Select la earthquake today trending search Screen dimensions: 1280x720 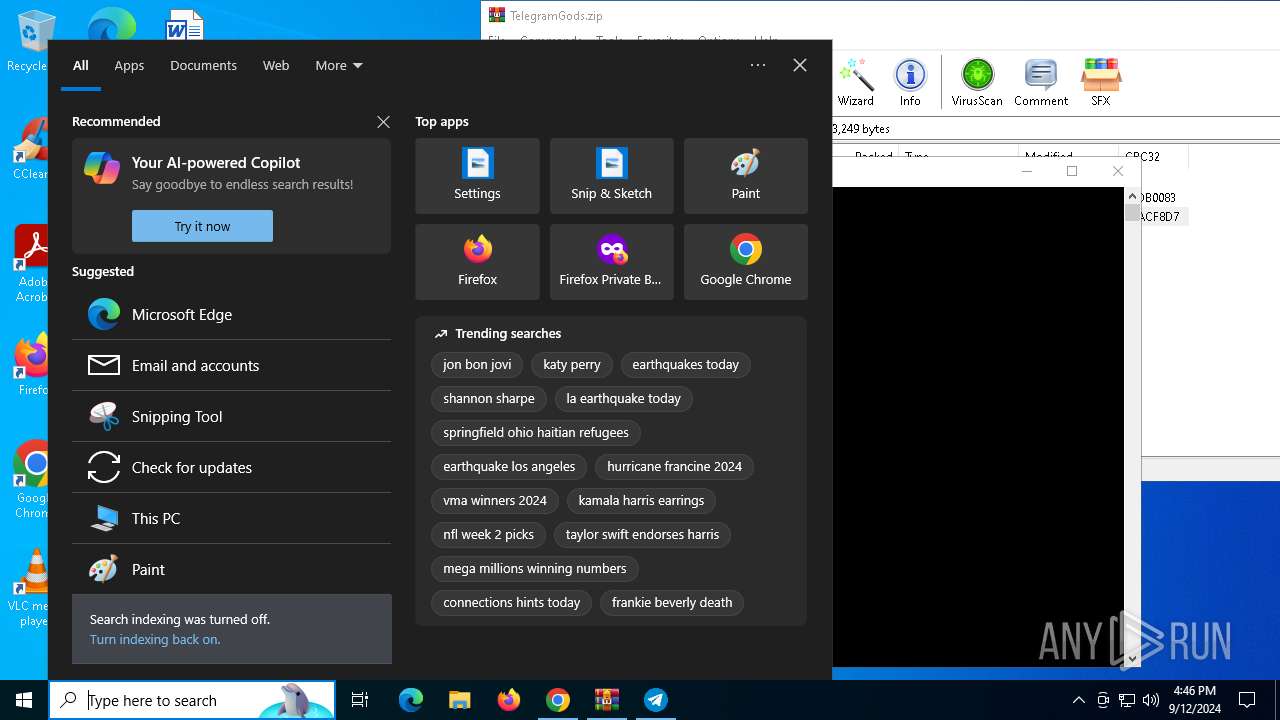point(623,399)
